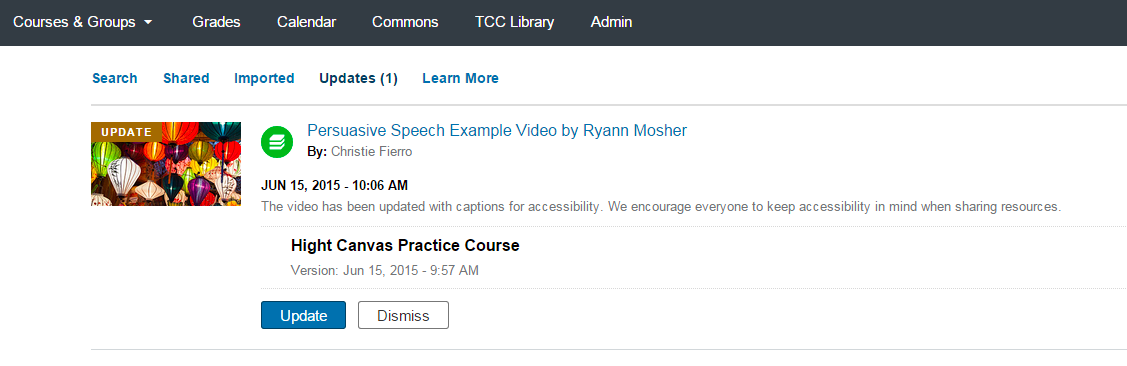Open the TCC Library link
Image resolution: width=1127 pixels, height=366 pixels.
[x=515, y=22]
